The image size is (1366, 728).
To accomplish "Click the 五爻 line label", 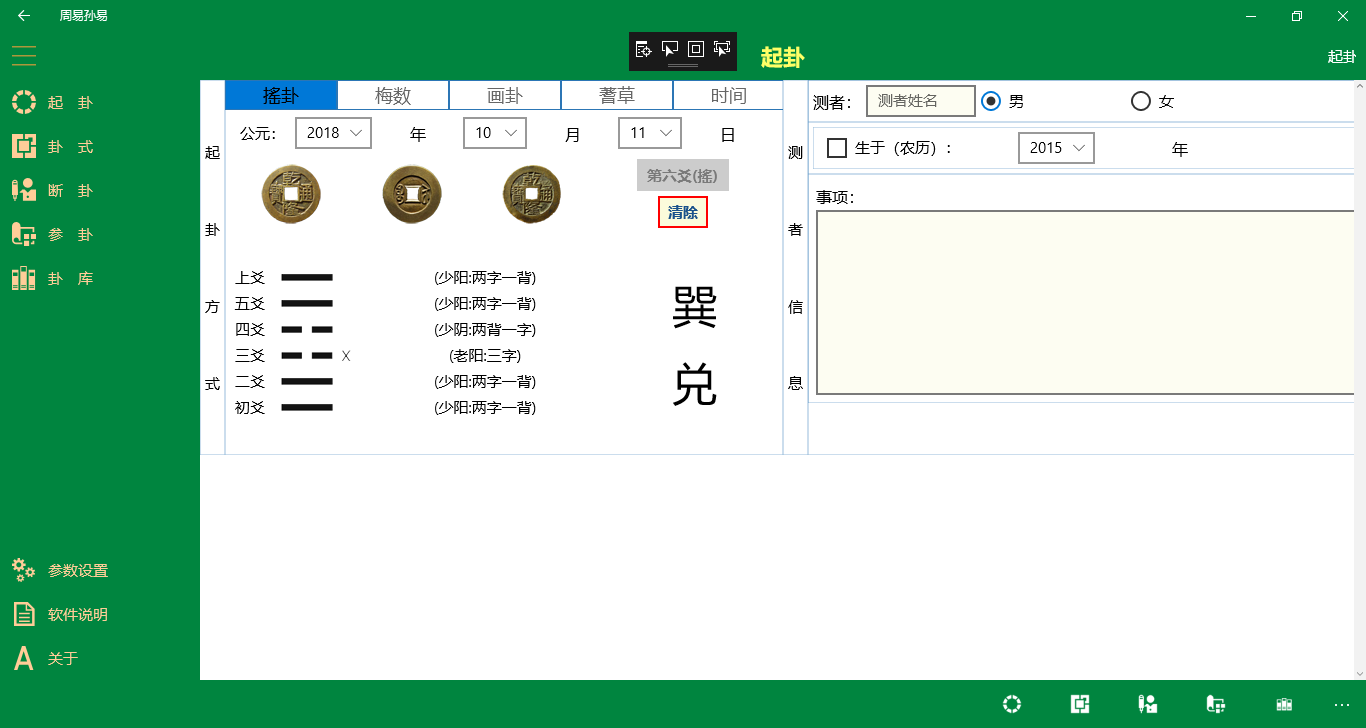I will [x=250, y=303].
